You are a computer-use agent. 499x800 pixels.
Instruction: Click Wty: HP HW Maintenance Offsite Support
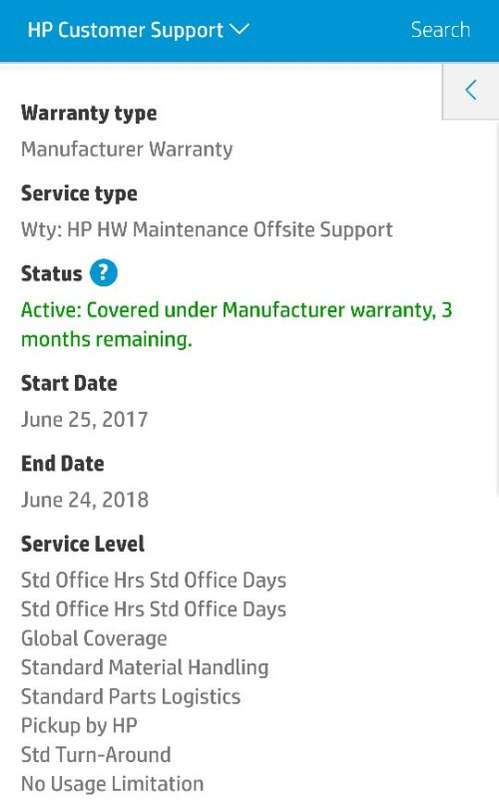(x=207, y=230)
